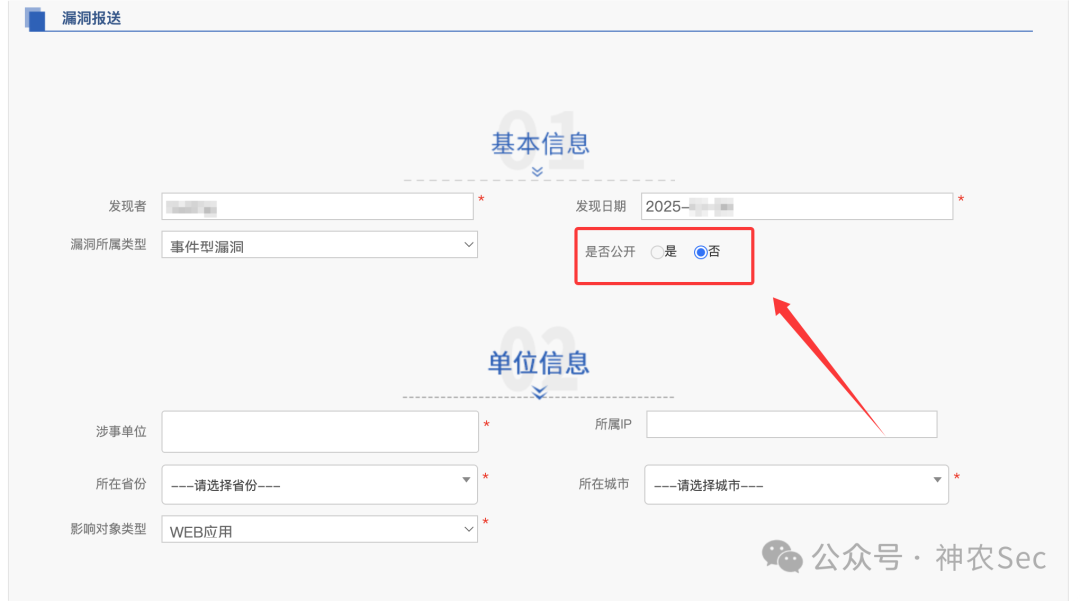Click the dropdown arrow on 漏洞所属类型 field
The height and width of the screenshot is (601, 1080).
[468, 244]
